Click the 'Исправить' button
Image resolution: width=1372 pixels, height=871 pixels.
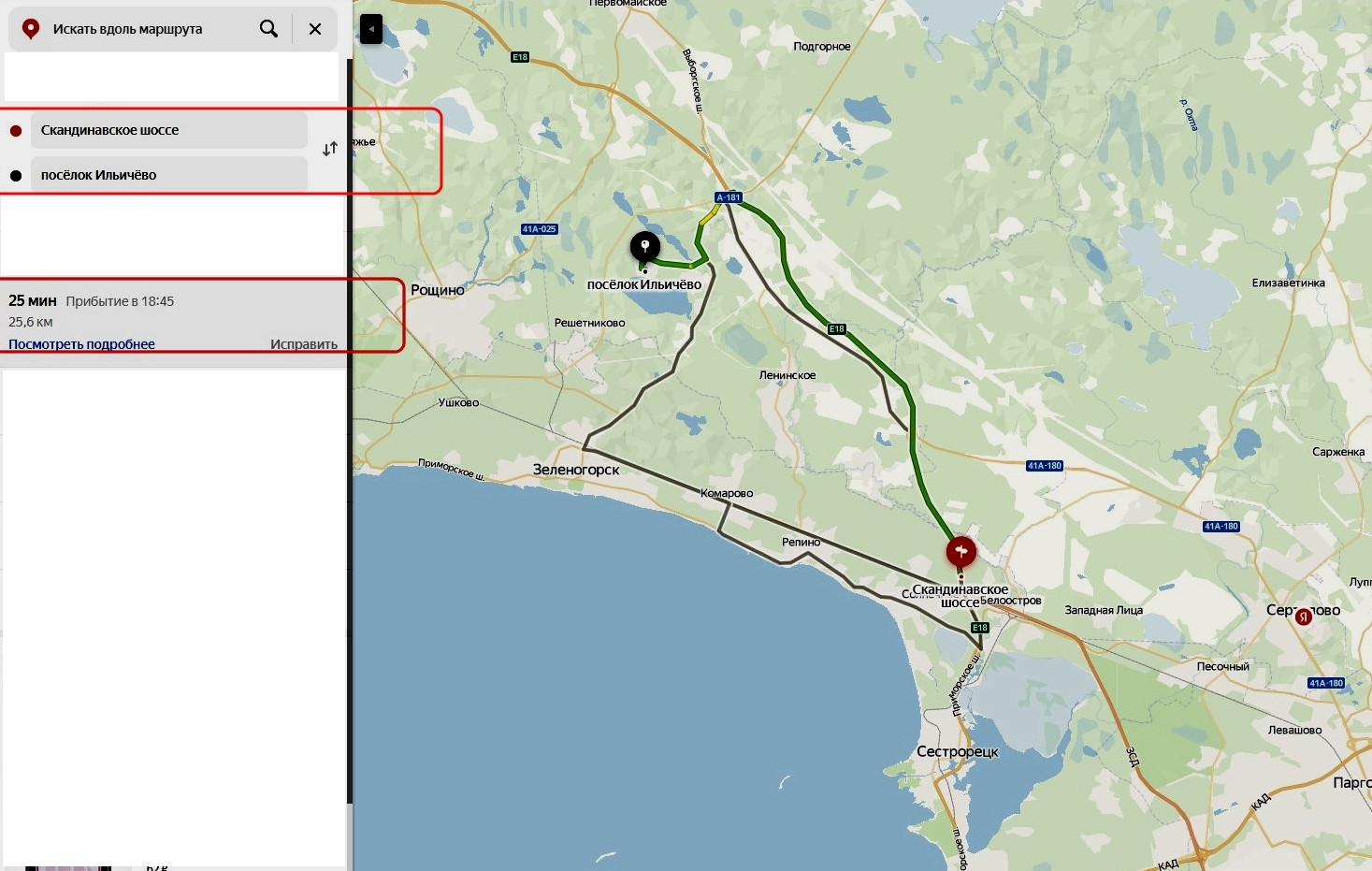(304, 344)
